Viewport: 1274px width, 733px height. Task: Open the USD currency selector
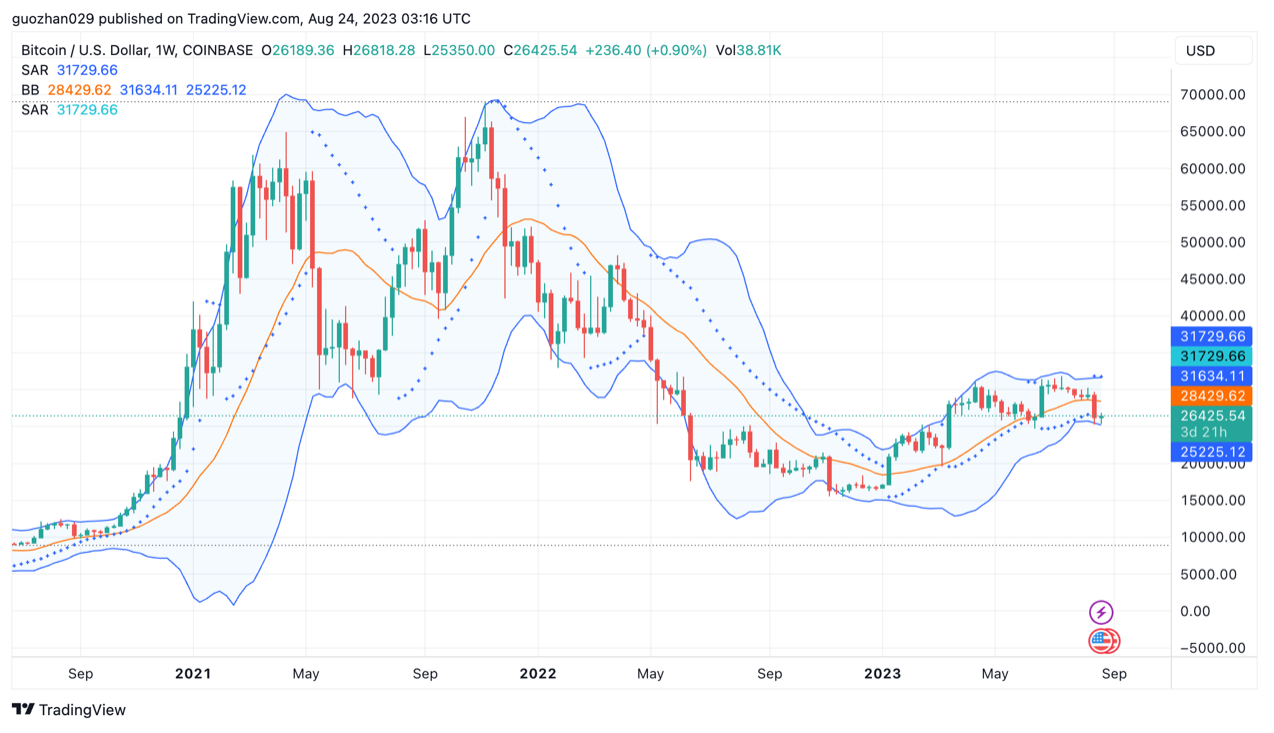pos(1213,50)
